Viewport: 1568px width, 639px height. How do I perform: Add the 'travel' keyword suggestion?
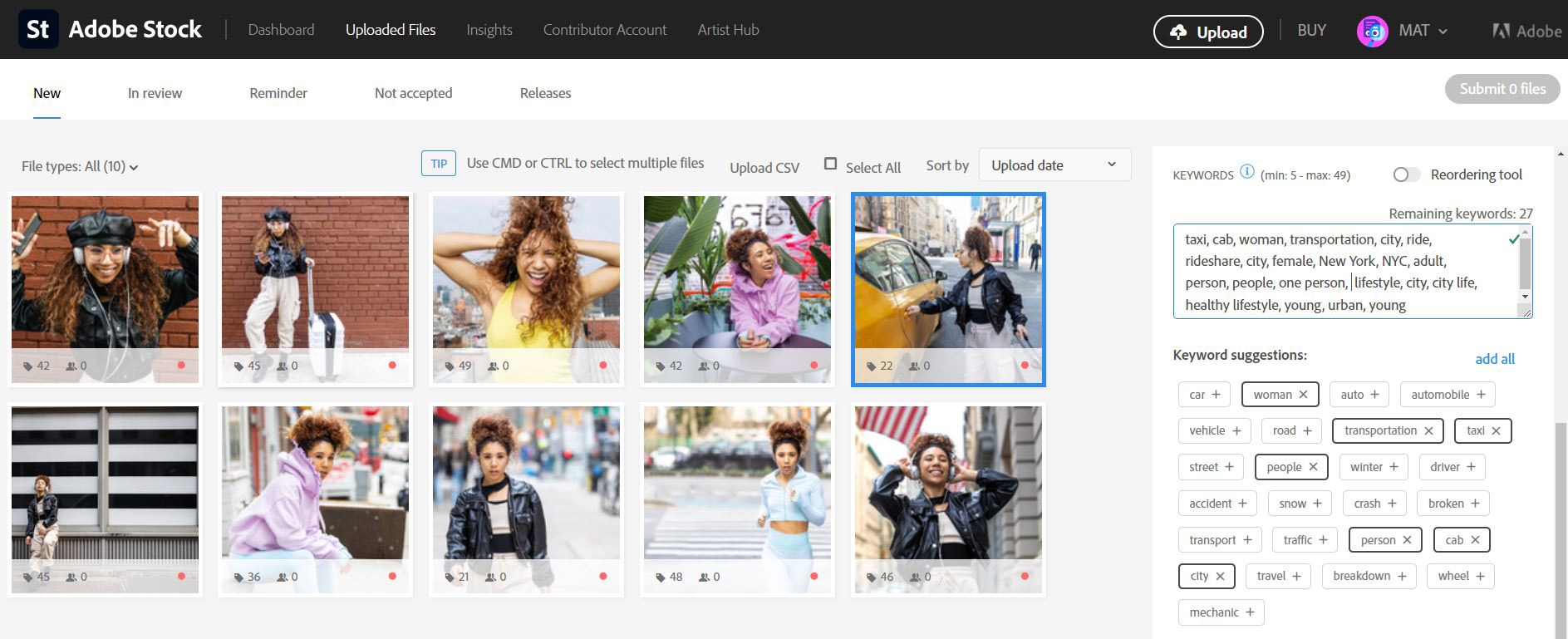tap(1279, 576)
